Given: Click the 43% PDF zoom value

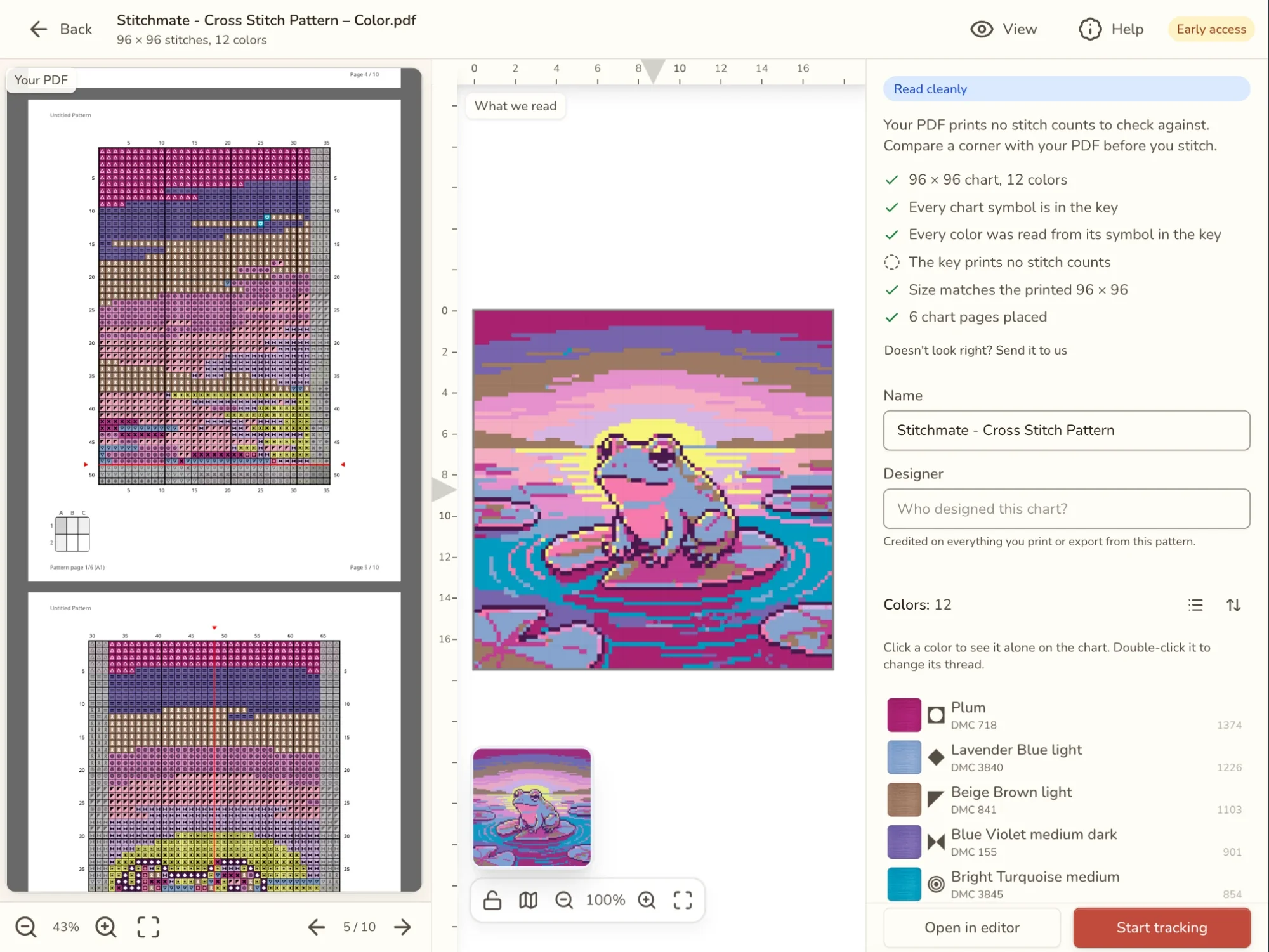Looking at the screenshot, I should click(66, 927).
